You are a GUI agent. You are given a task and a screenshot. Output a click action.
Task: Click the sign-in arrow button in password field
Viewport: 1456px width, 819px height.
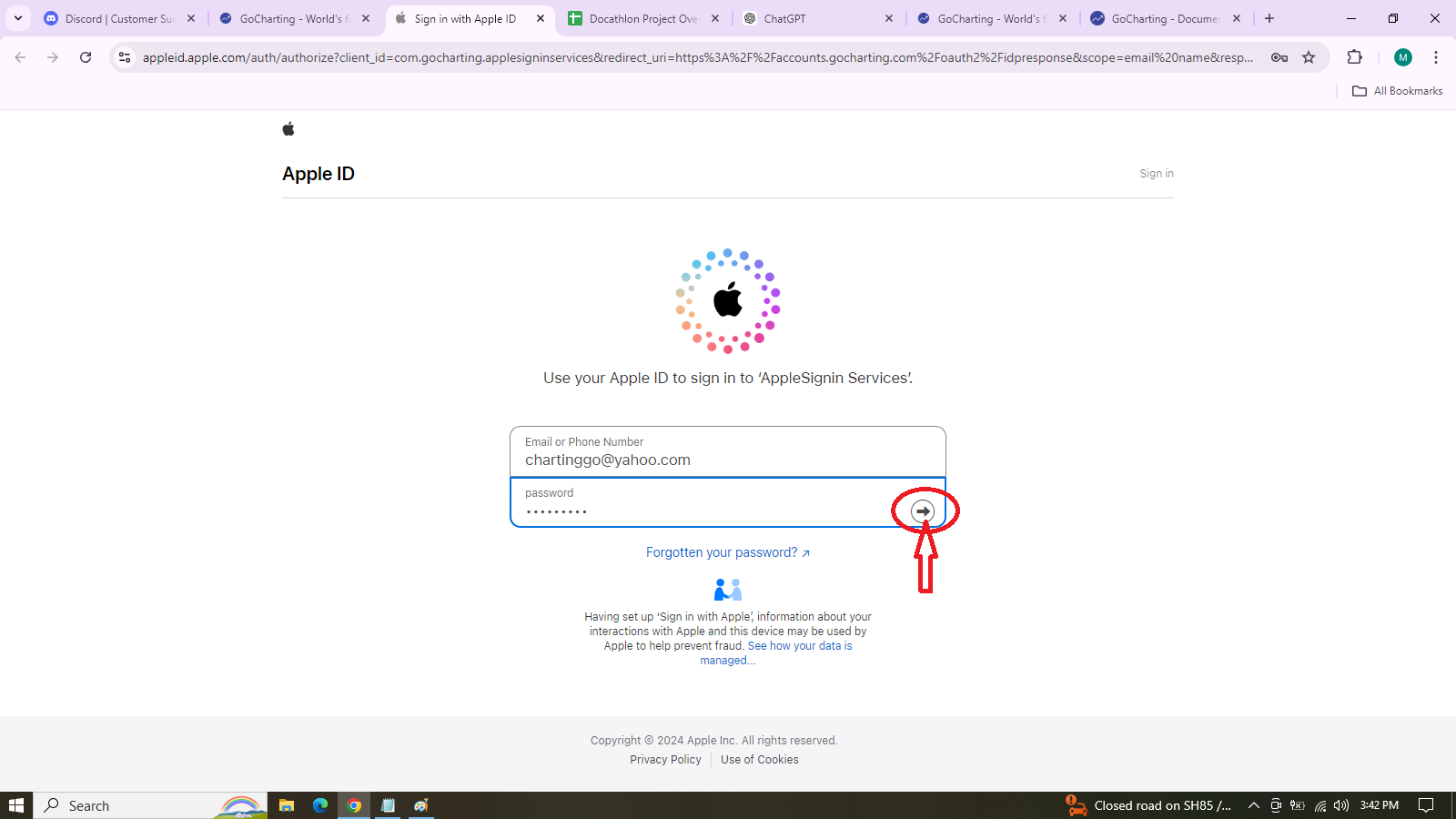(x=923, y=511)
